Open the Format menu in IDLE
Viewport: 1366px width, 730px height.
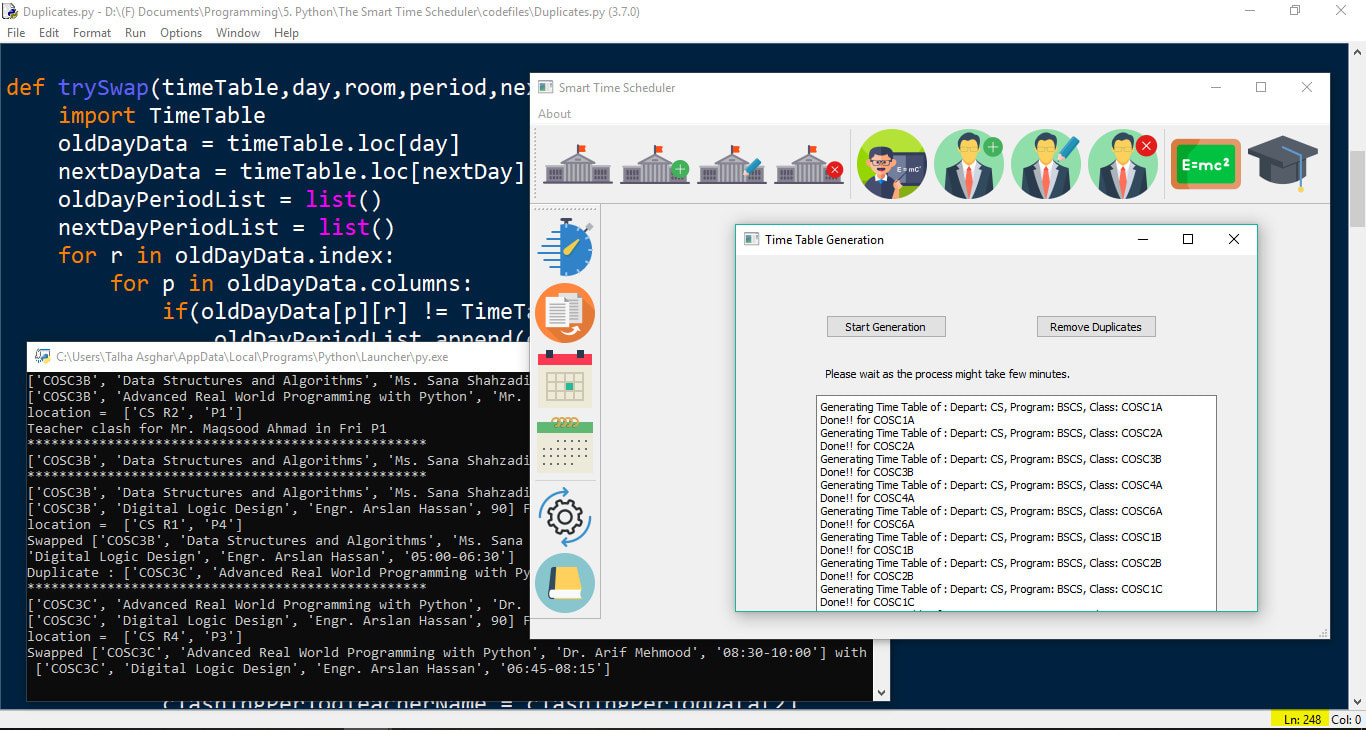click(92, 33)
